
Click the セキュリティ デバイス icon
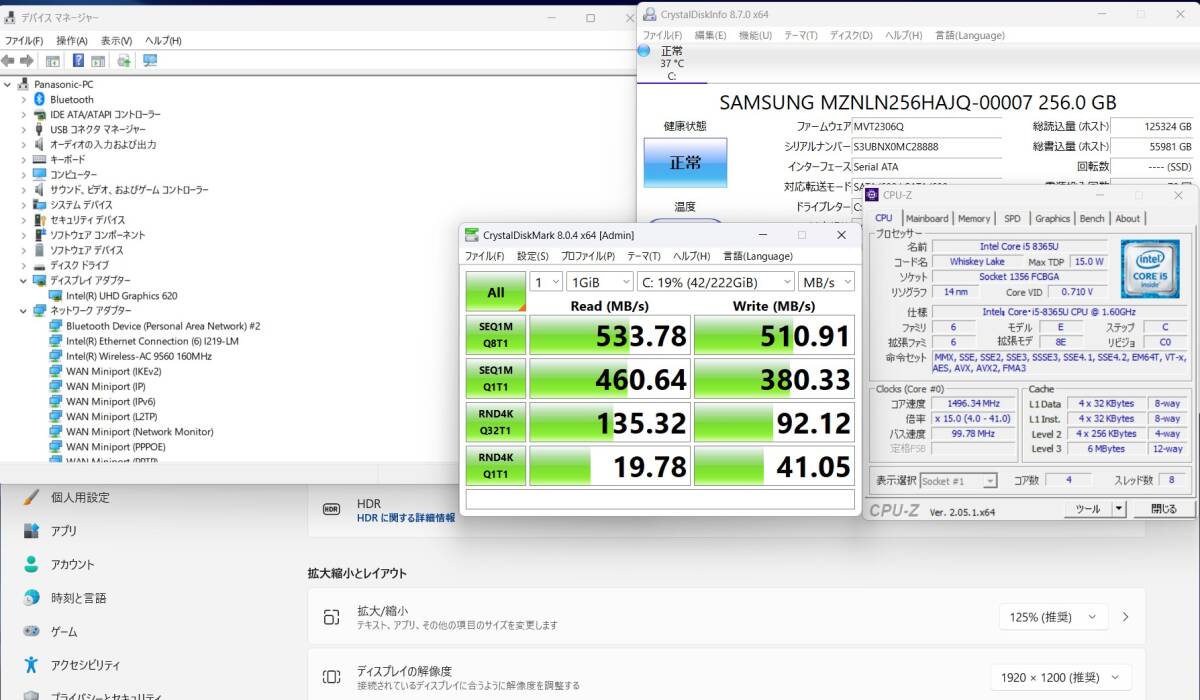[40, 220]
